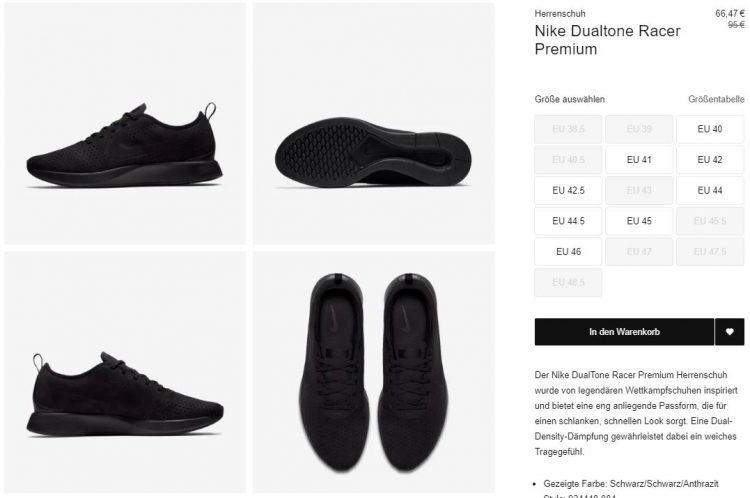The width and height of the screenshot is (750, 498).
Task: Choose size EU 42.5
Action: (x=568, y=190)
